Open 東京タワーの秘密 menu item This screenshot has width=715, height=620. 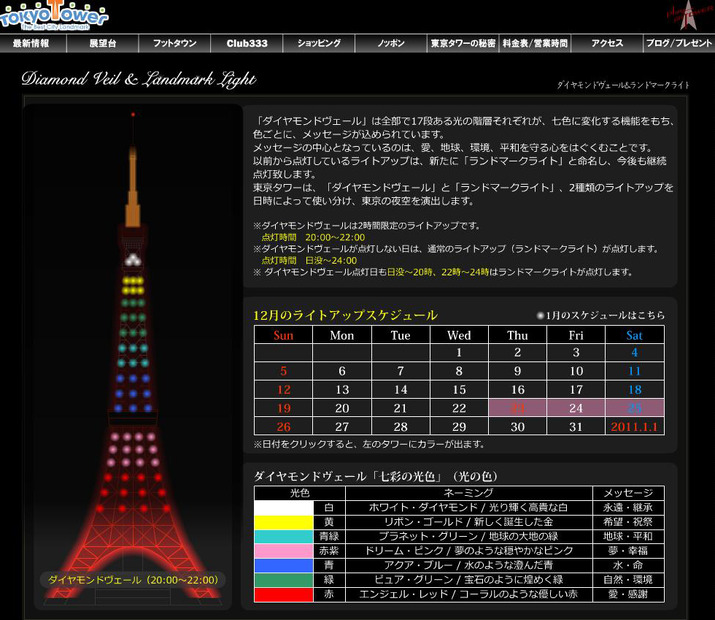click(463, 43)
